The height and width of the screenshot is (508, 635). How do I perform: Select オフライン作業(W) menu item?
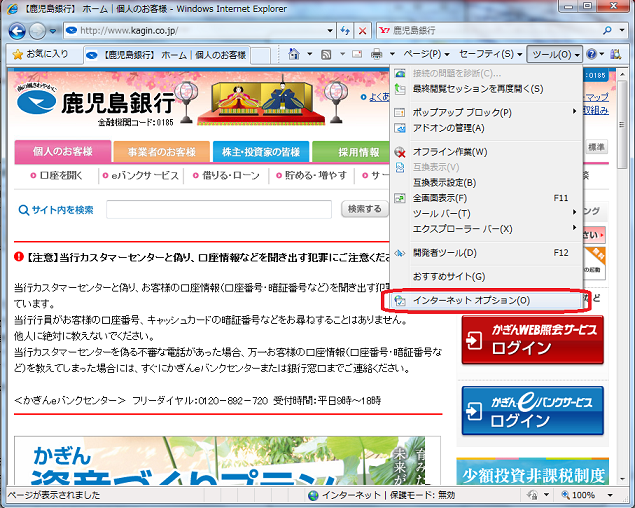tap(486, 152)
